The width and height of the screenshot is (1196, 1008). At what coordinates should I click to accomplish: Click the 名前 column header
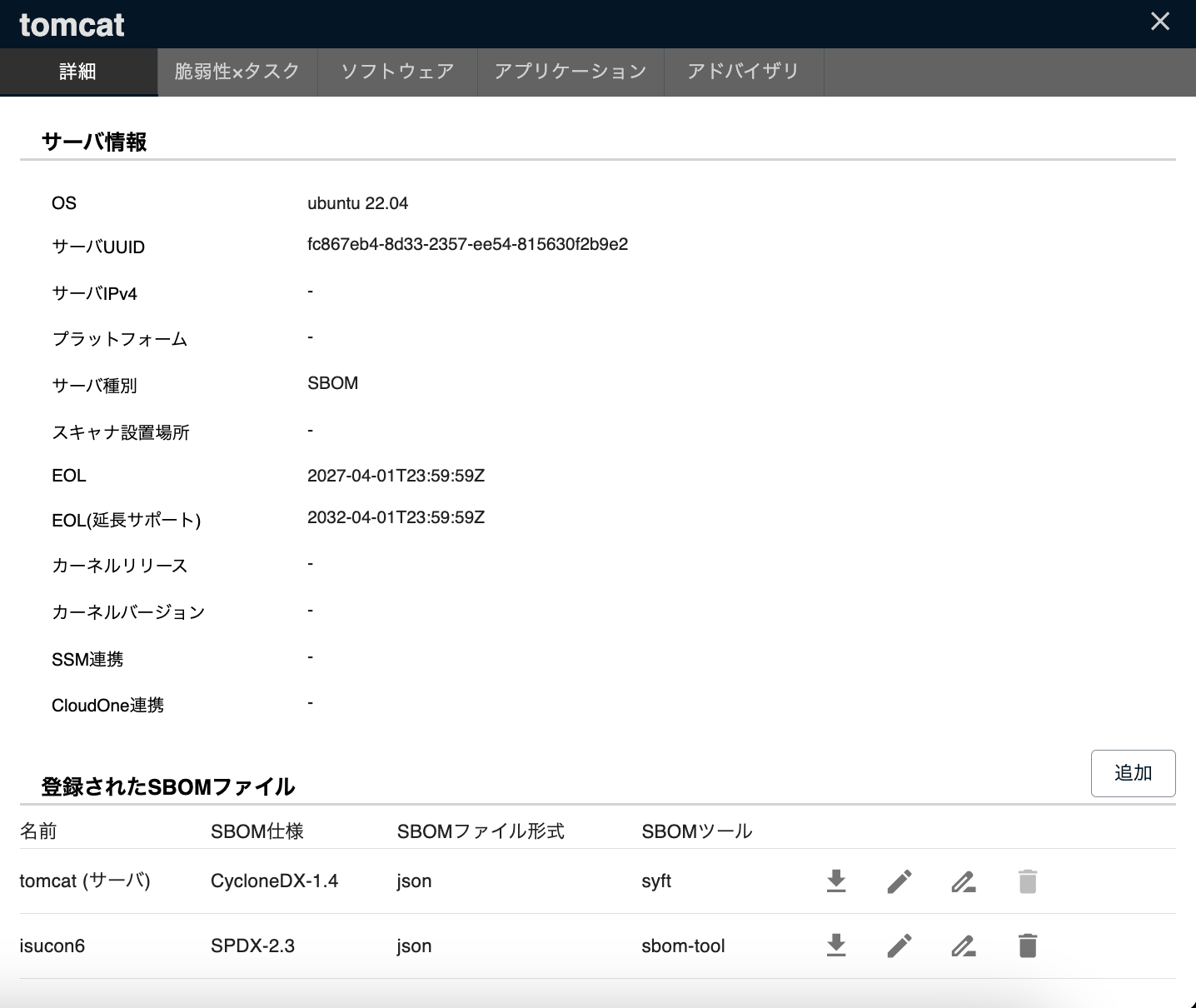[x=38, y=831]
